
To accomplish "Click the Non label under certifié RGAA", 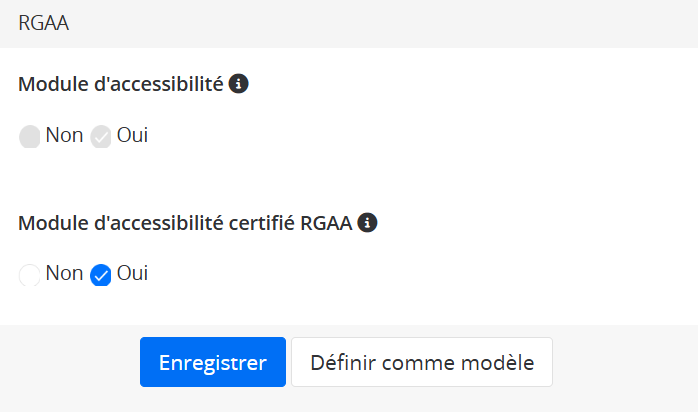I will tap(64, 273).
